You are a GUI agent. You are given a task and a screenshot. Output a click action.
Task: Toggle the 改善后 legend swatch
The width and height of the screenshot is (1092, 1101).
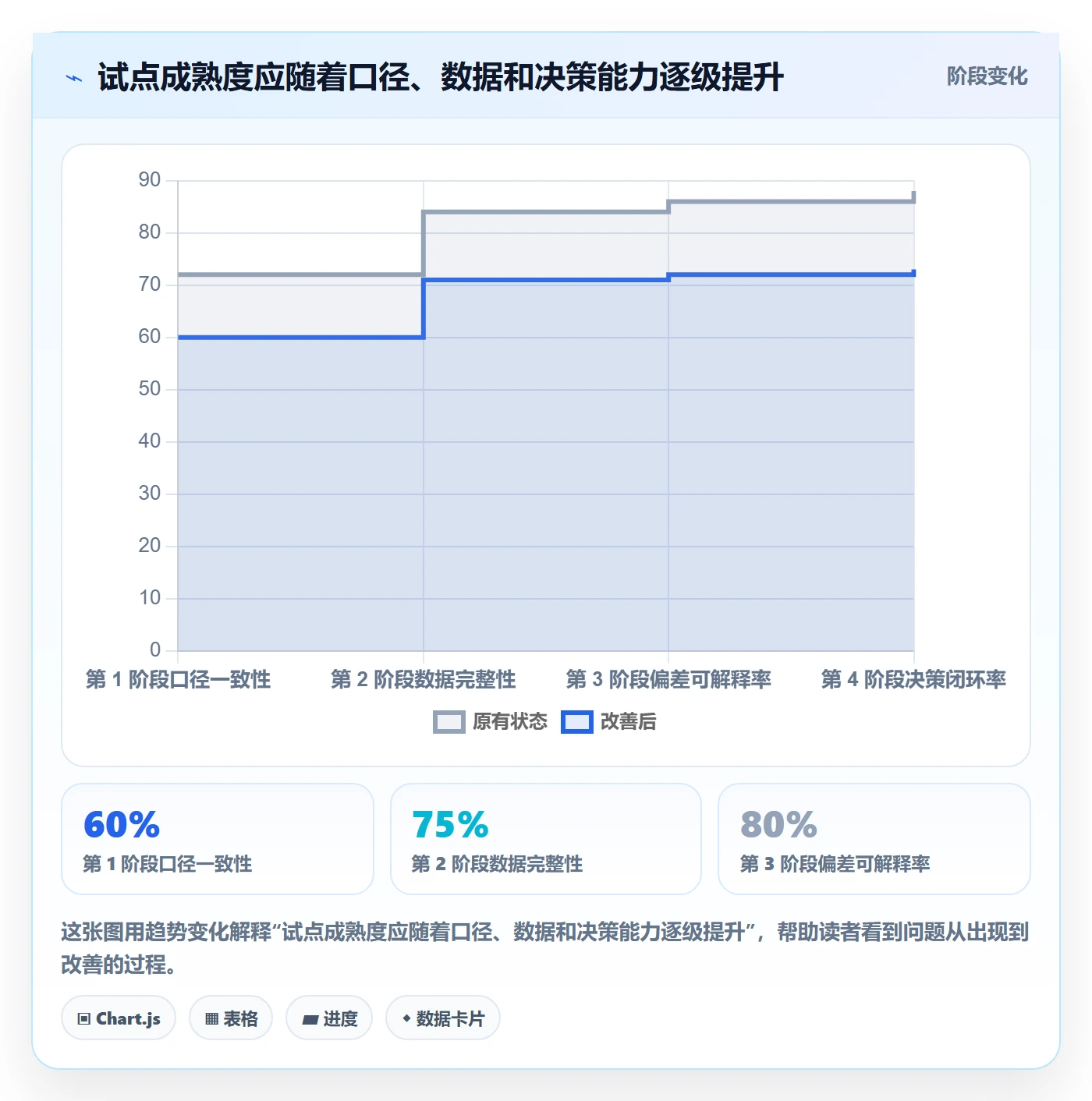[577, 722]
